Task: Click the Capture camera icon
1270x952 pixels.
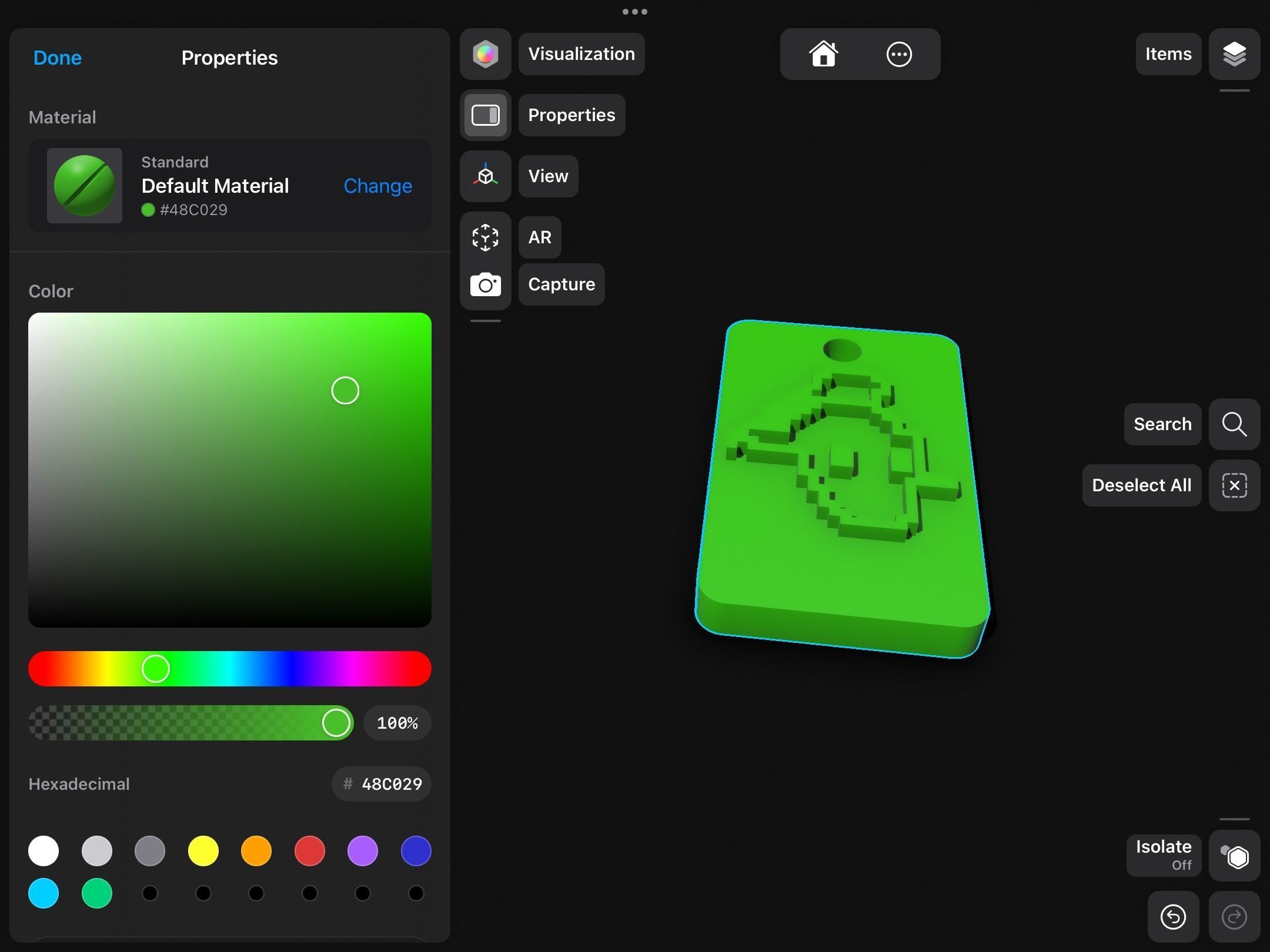Action: (485, 285)
